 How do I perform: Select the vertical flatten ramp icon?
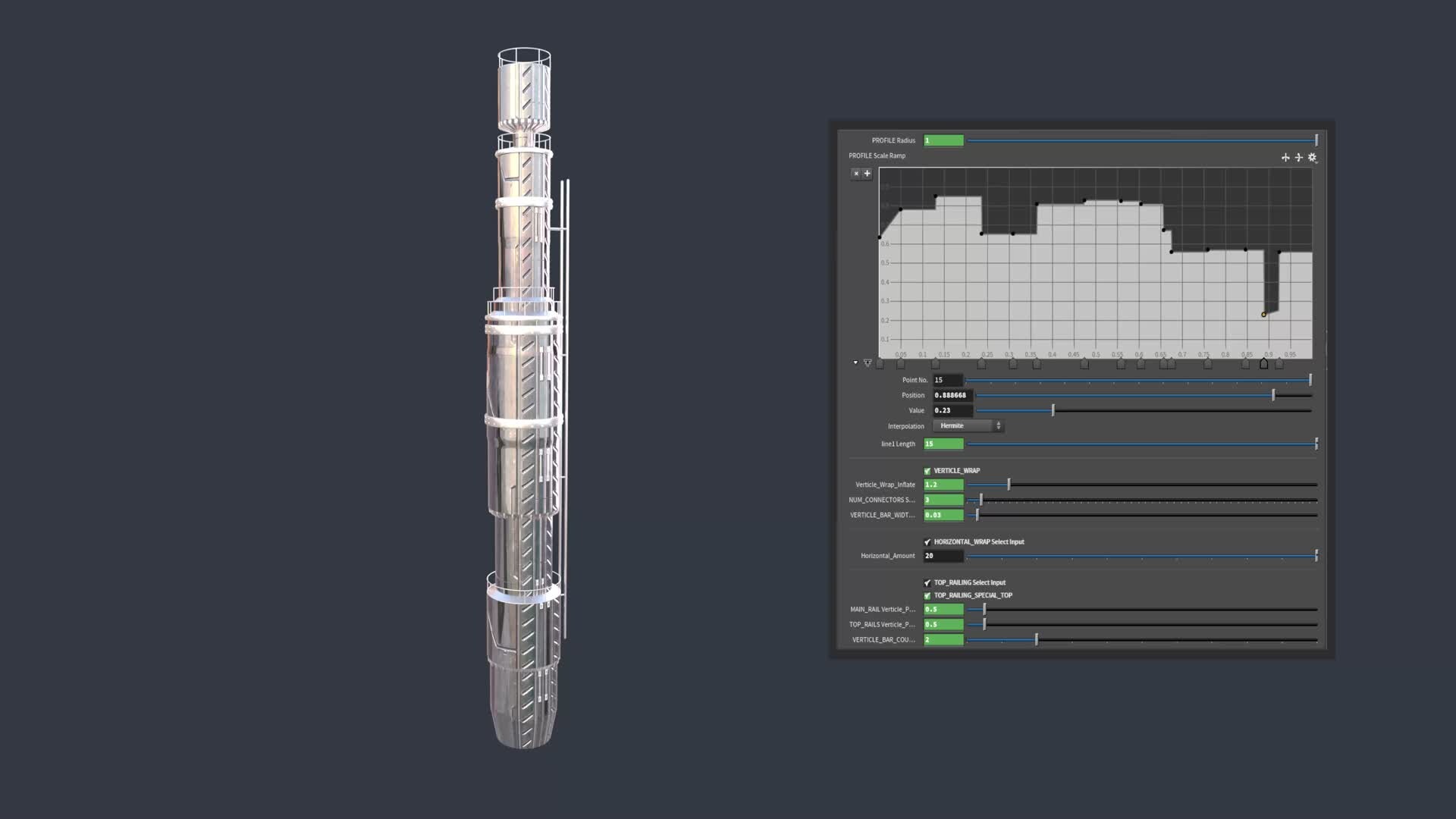[1298, 158]
